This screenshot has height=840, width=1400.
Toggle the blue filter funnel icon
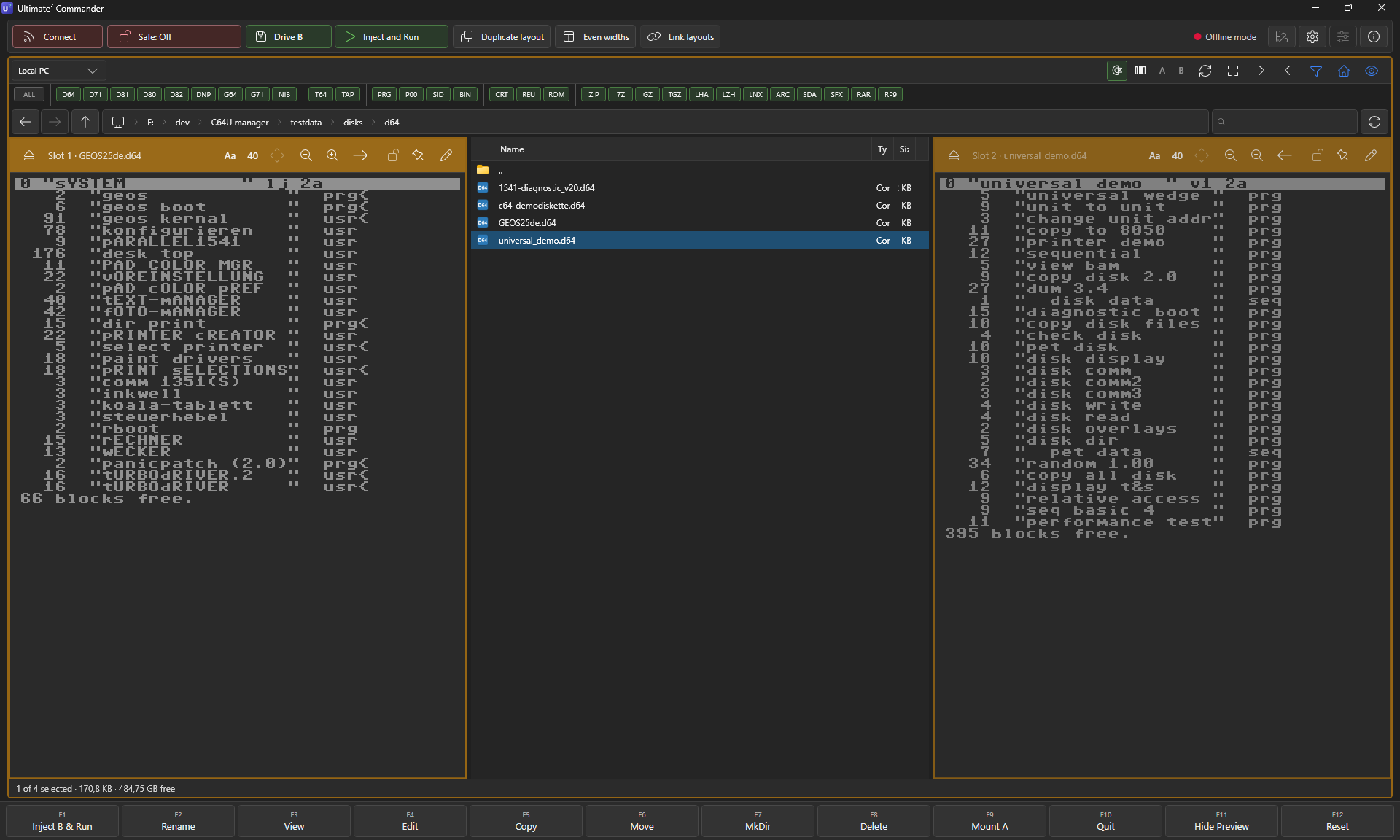[1316, 71]
